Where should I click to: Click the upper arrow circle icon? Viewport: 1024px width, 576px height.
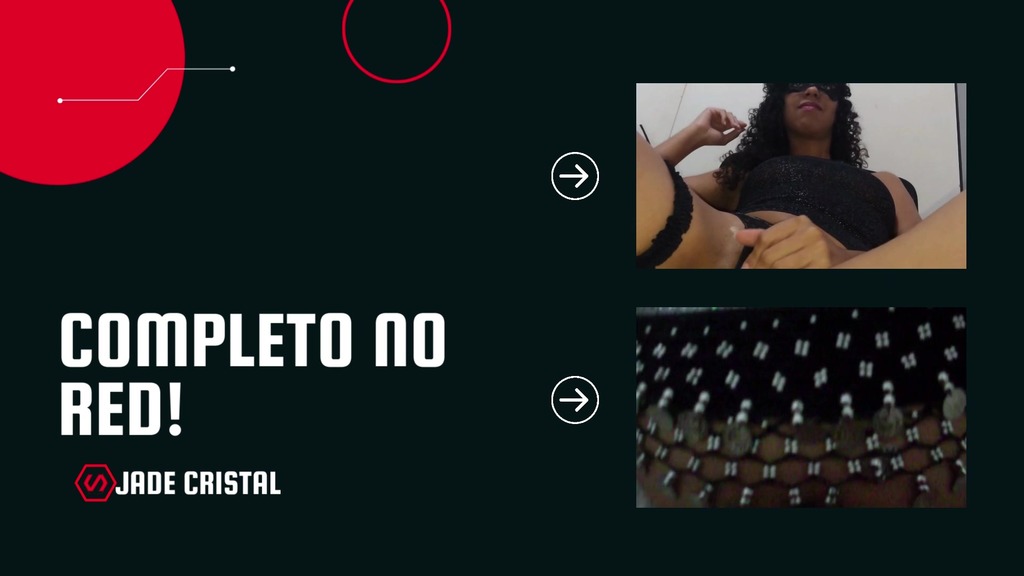pos(575,176)
